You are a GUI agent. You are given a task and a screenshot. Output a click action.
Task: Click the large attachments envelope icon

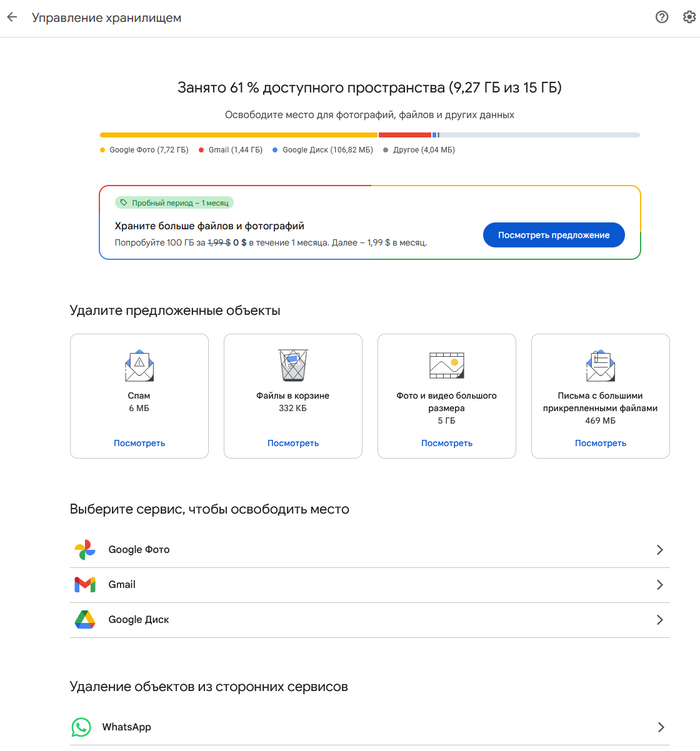click(x=600, y=365)
